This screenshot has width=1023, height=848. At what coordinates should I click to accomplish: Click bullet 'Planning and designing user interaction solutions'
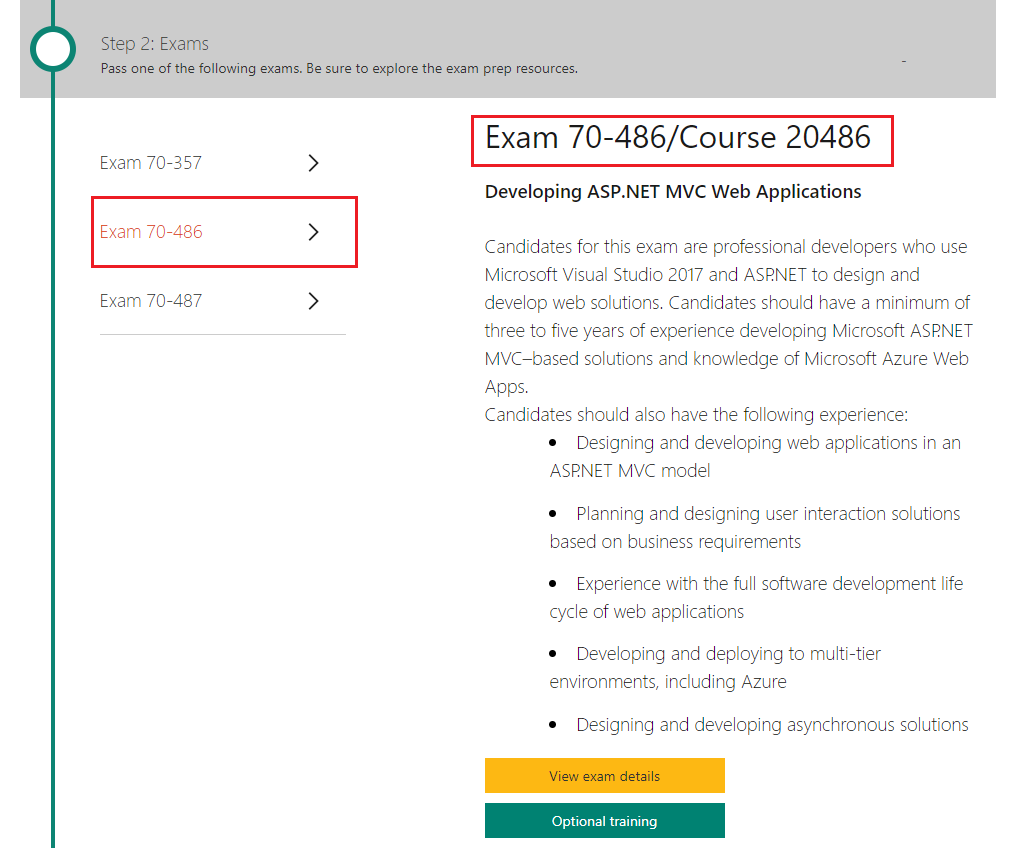[768, 514]
